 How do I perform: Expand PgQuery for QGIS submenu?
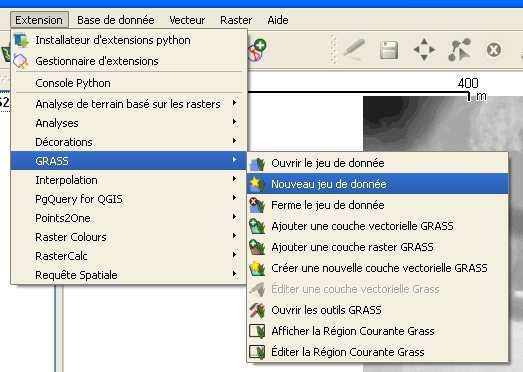[129, 199]
